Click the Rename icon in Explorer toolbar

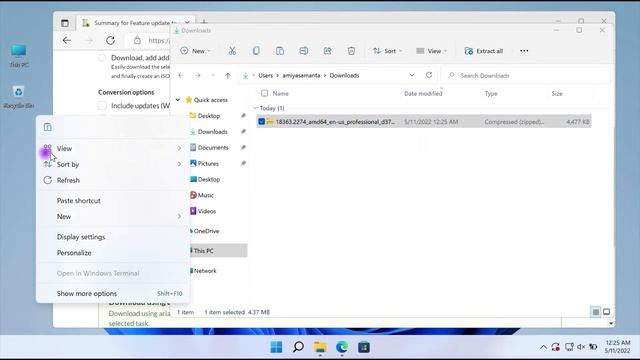tap(303, 51)
